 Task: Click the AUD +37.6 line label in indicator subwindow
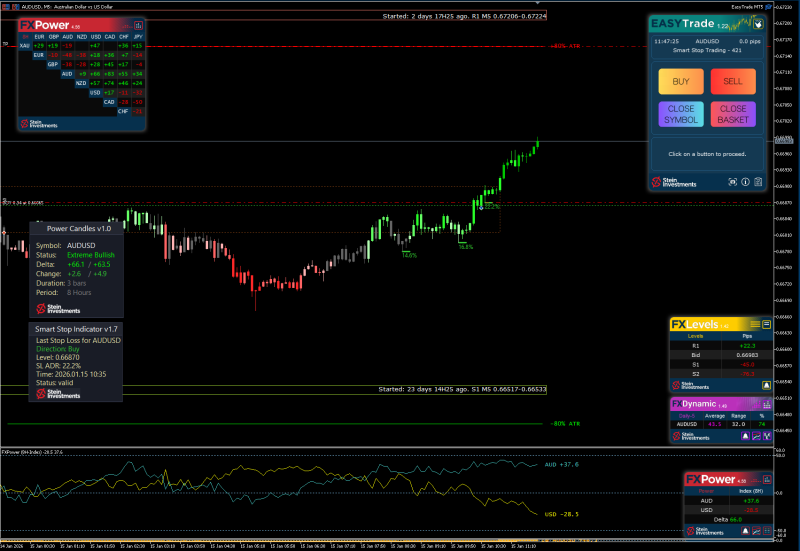562,465
